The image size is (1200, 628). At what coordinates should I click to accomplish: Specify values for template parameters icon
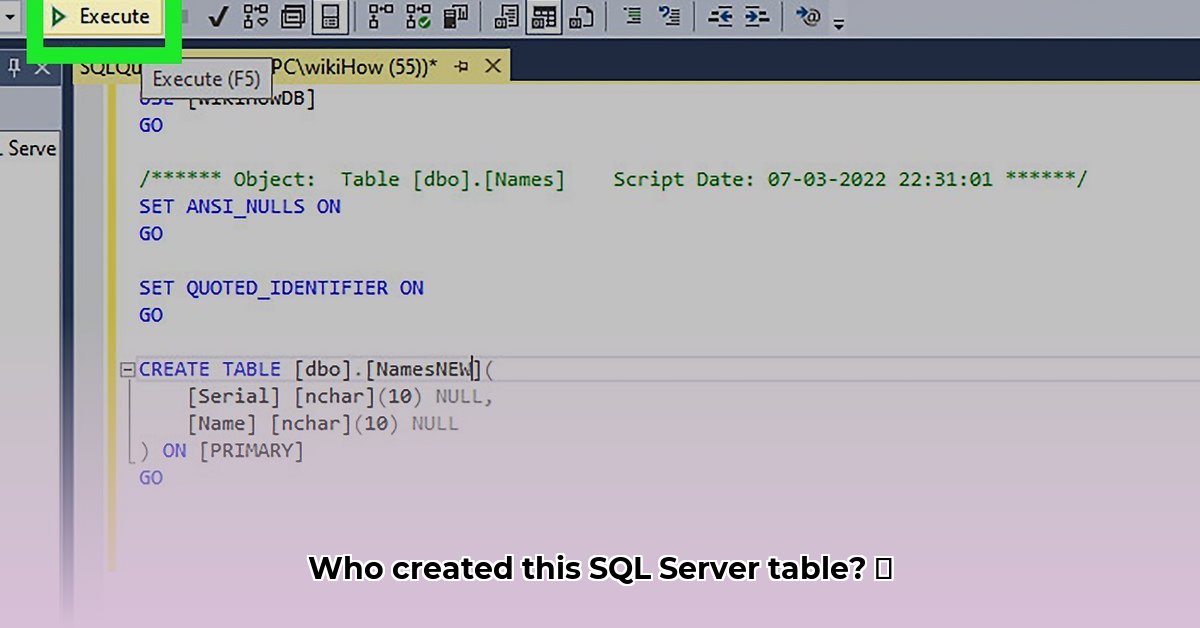coord(808,17)
